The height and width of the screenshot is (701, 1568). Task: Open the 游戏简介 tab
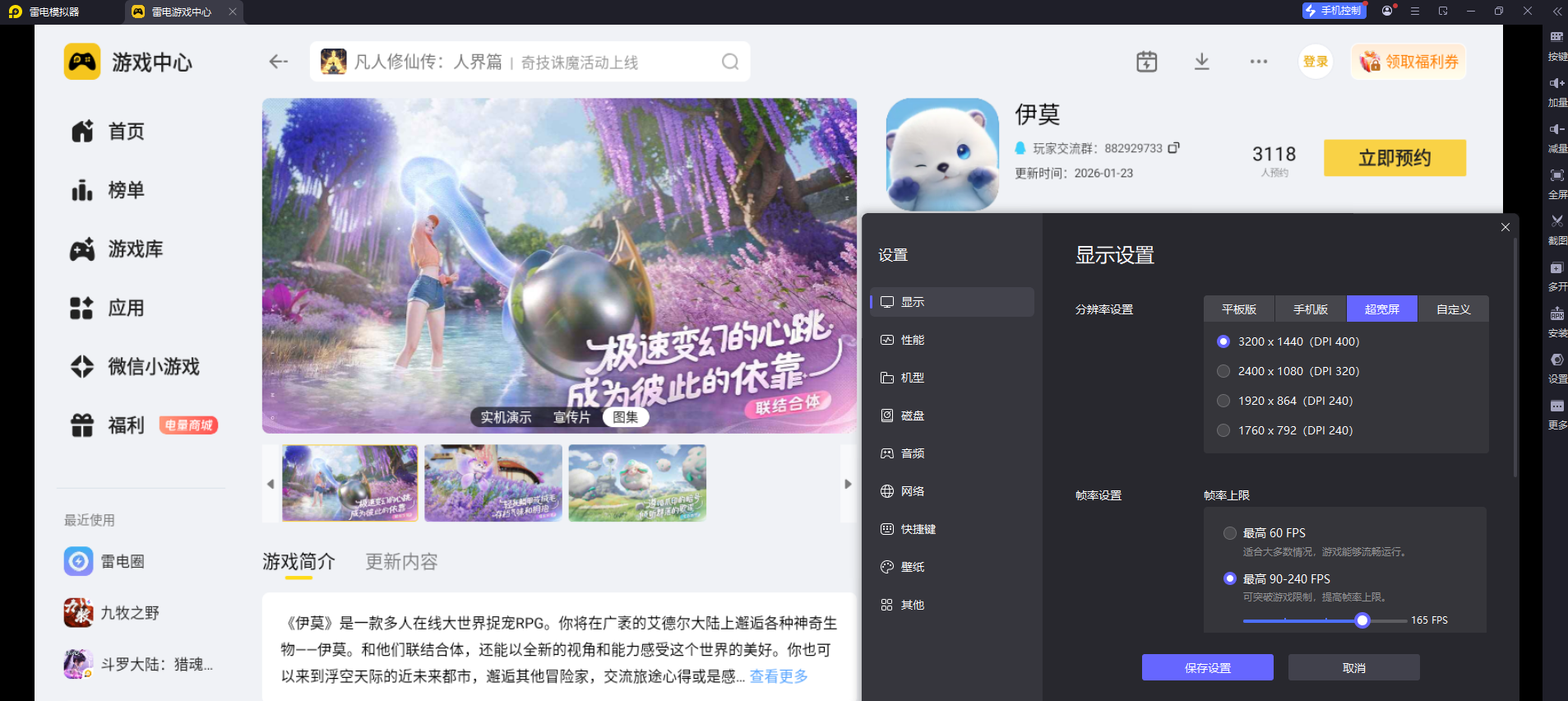click(x=298, y=562)
